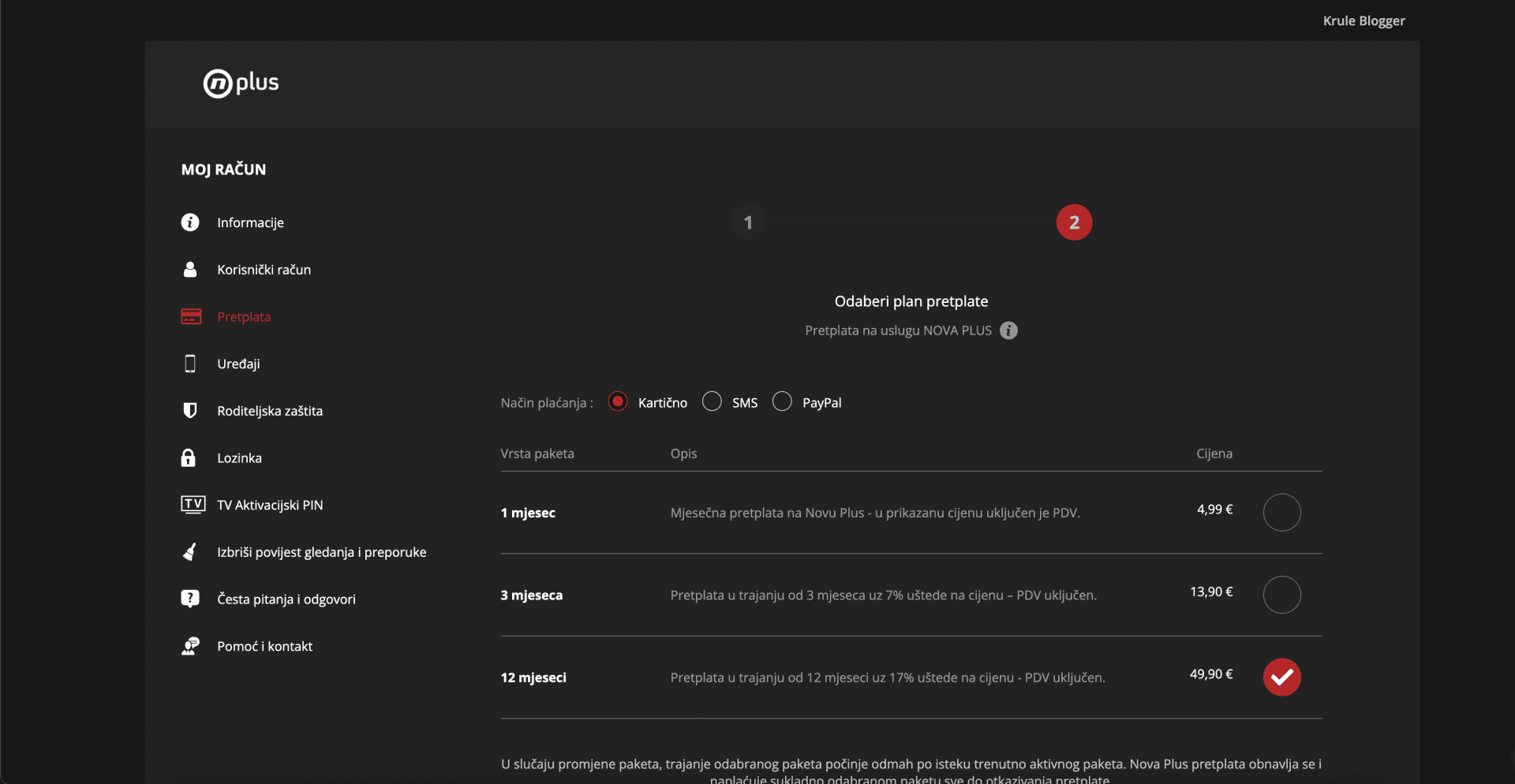The height and width of the screenshot is (784, 1515).
Task: Go to Pomoć i kontakt
Action: pyautogui.click(x=264, y=647)
